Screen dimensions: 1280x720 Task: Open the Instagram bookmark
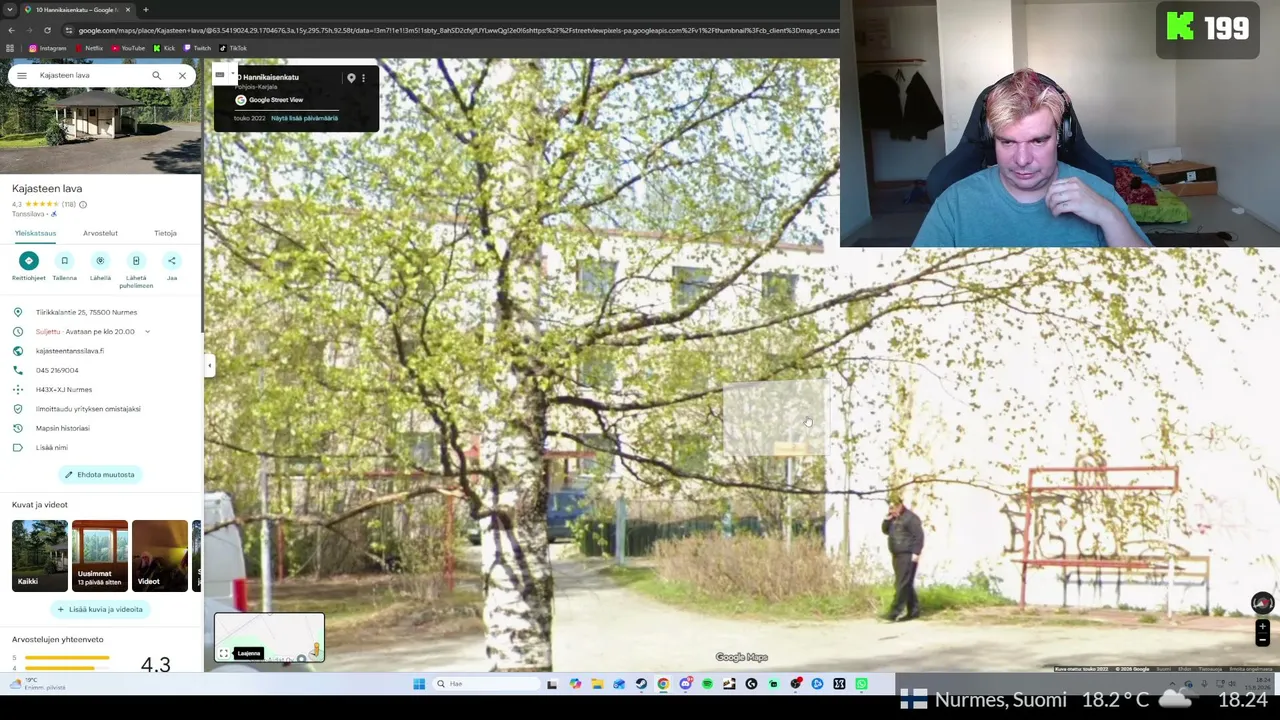pyautogui.click(x=48, y=48)
